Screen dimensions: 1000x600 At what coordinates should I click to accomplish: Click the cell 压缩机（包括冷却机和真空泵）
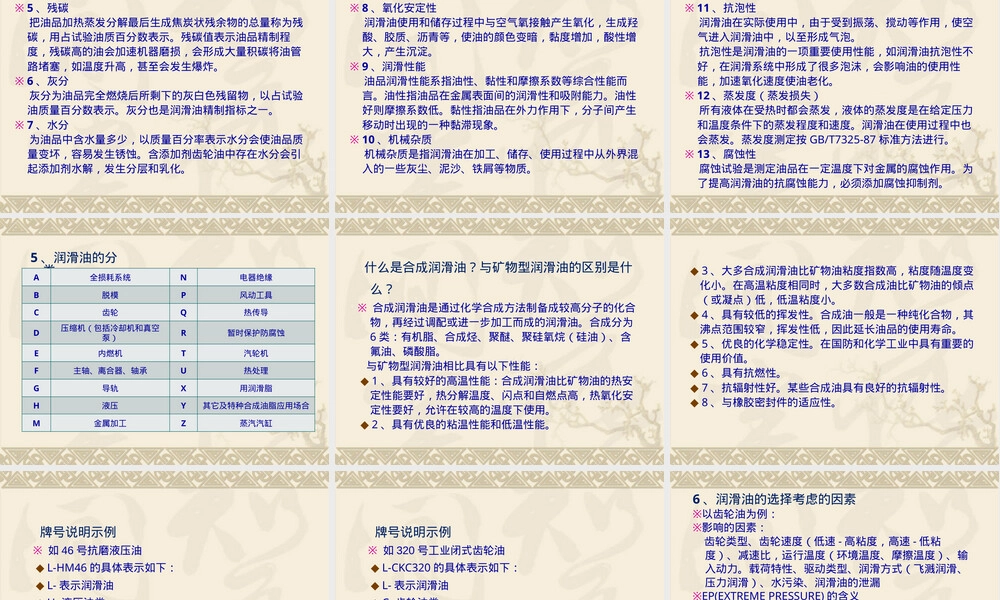point(110,332)
